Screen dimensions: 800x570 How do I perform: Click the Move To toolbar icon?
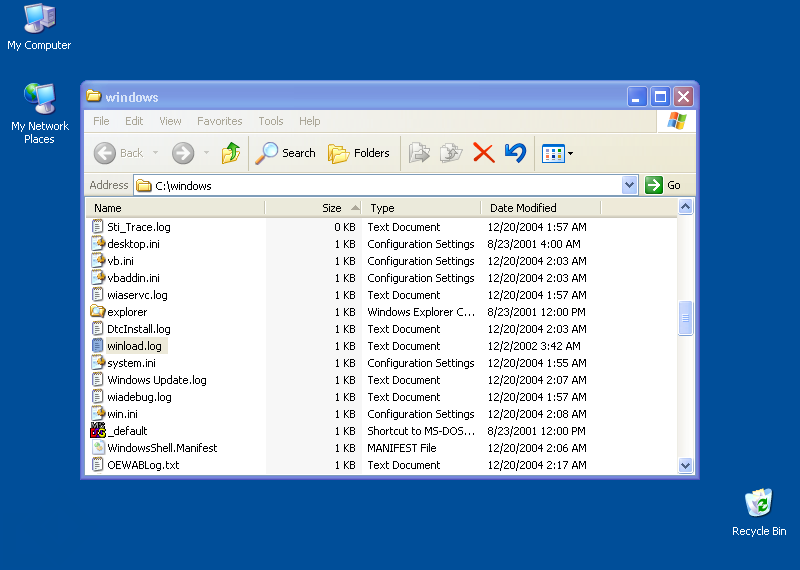click(x=419, y=153)
